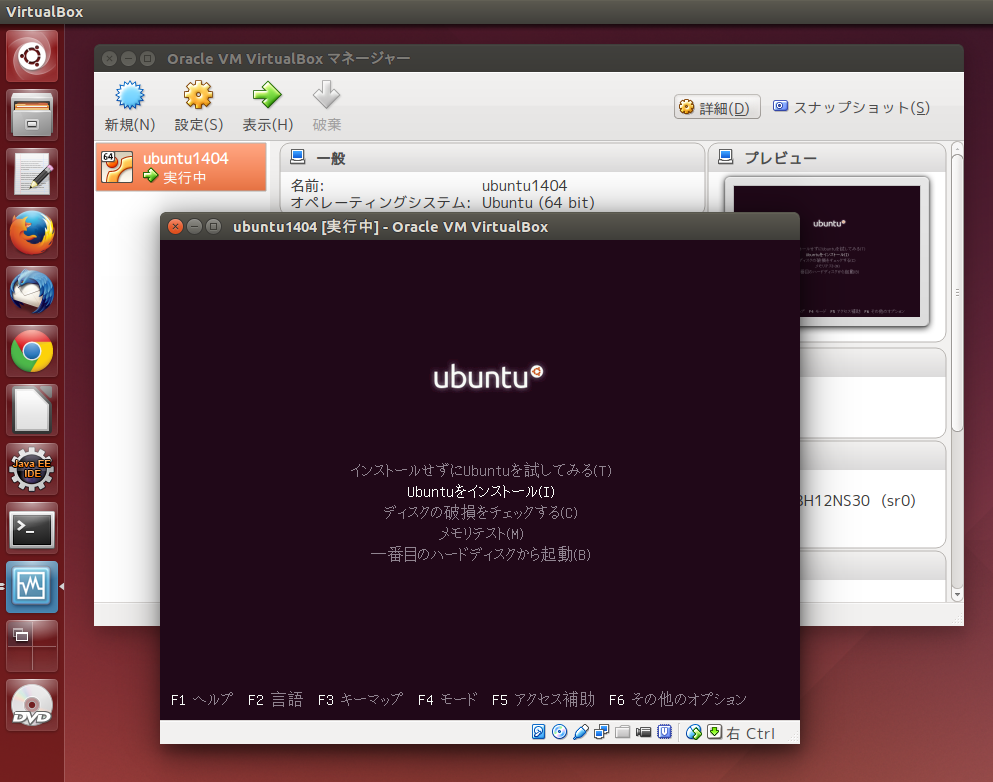Click the Ubuntu (64 bit) OS value
The image size is (993, 782).
(538, 203)
